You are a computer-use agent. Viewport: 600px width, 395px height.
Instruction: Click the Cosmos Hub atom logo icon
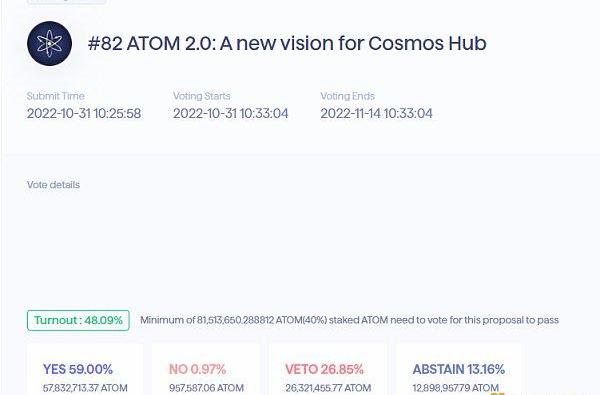pos(49,43)
